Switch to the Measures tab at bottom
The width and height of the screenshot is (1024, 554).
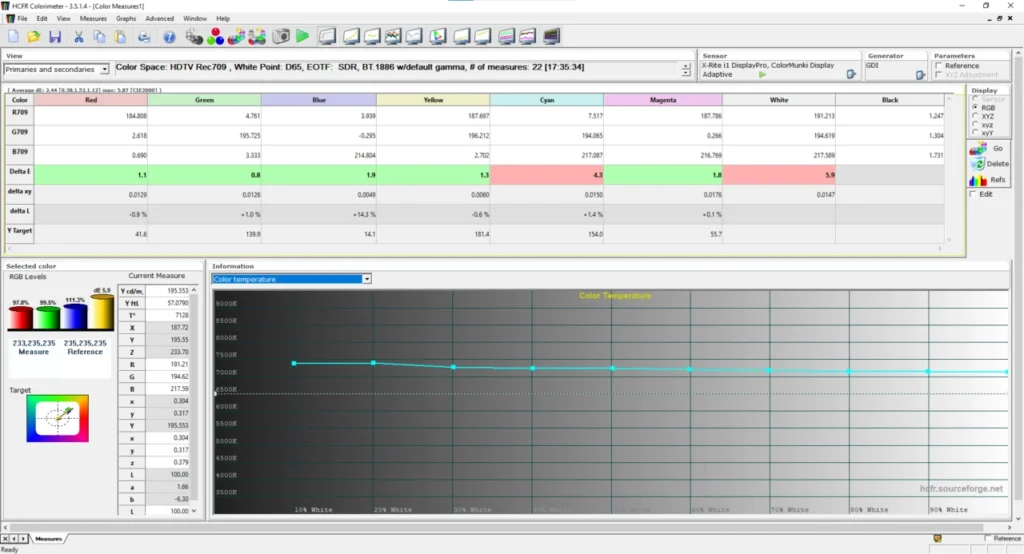click(48, 539)
